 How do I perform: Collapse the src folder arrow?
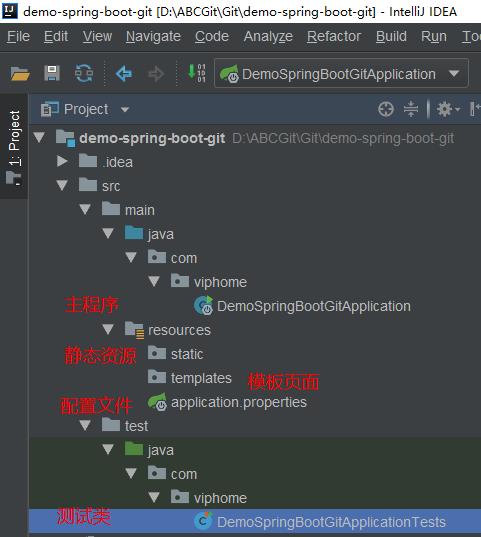coord(62,186)
